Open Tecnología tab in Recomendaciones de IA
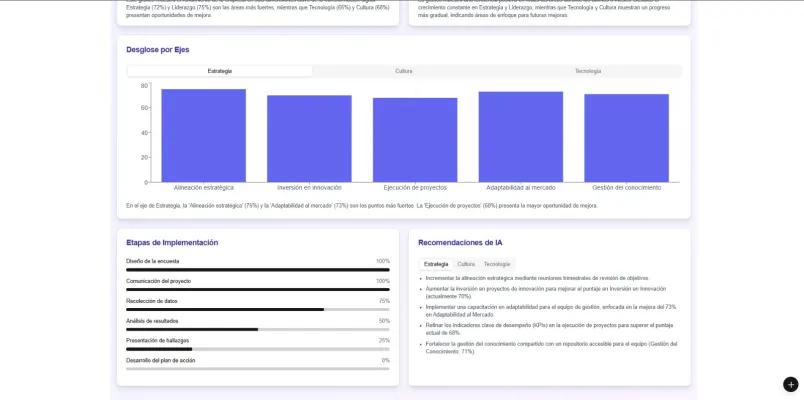The image size is (804, 400). (x=497, y=264)
